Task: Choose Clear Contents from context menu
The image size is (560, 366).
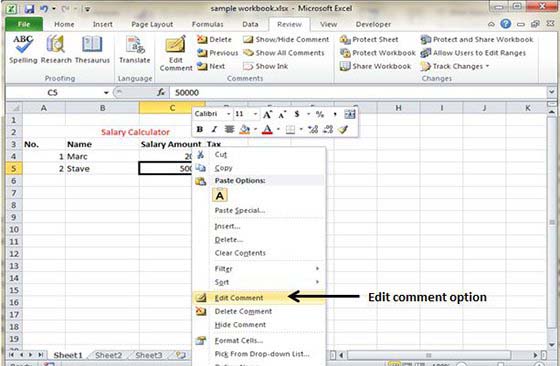Action: coord(259,253)
